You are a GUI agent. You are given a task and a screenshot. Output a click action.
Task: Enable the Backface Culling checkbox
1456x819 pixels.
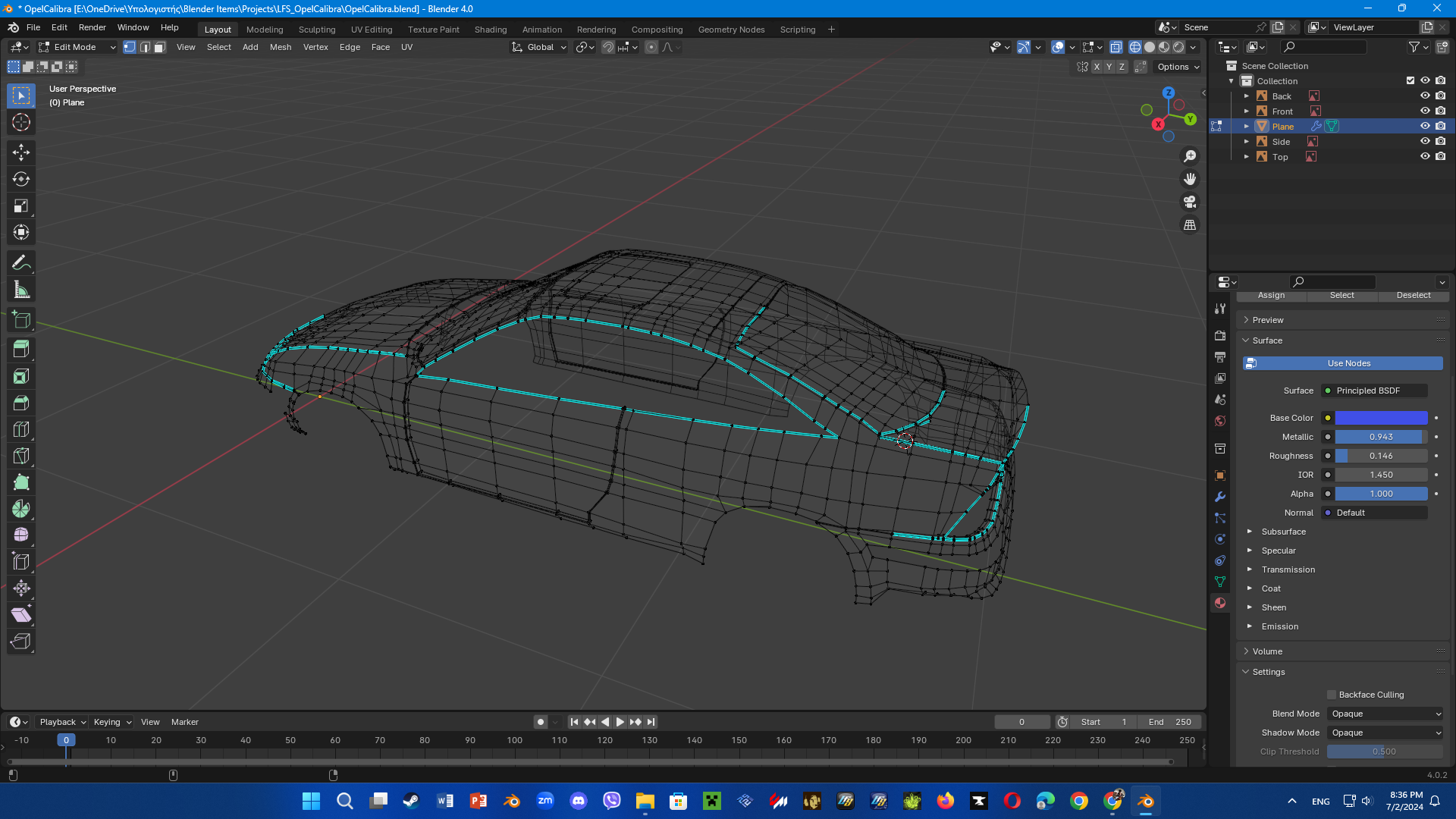[1331, 695]
